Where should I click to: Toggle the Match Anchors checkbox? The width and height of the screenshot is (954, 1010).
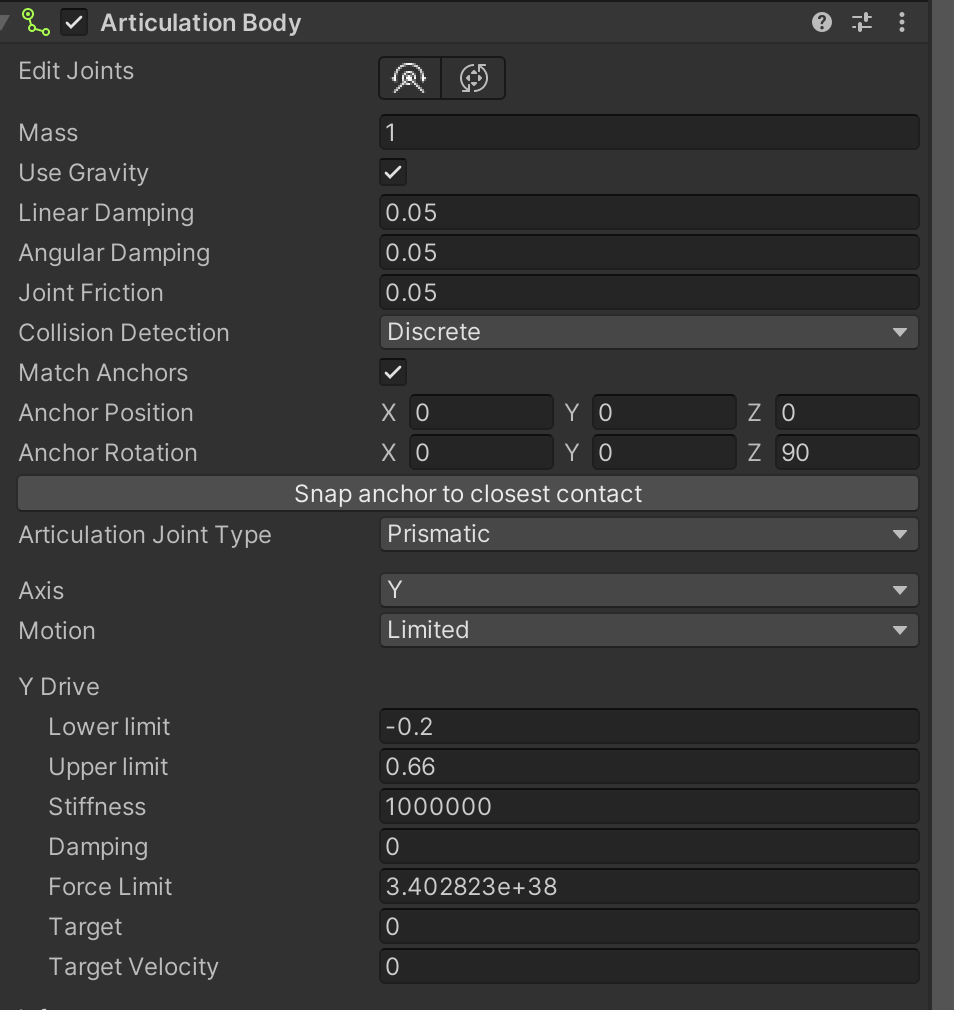click(393, 372)
